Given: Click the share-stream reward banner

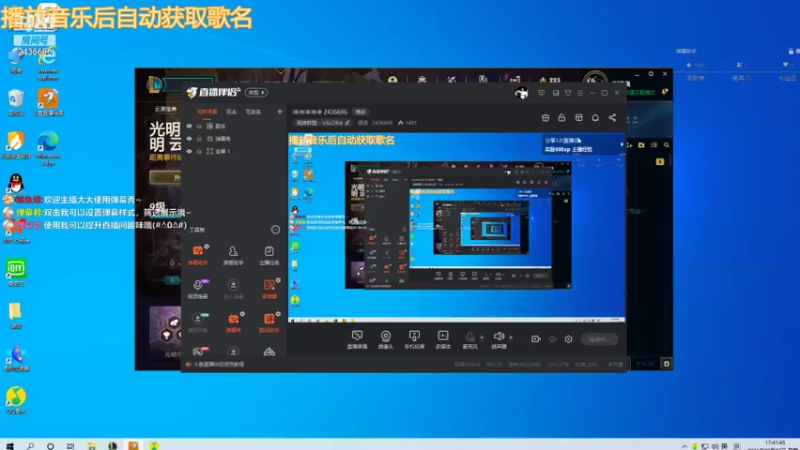Looking at the screenshot, I should [x=582, y=145].
